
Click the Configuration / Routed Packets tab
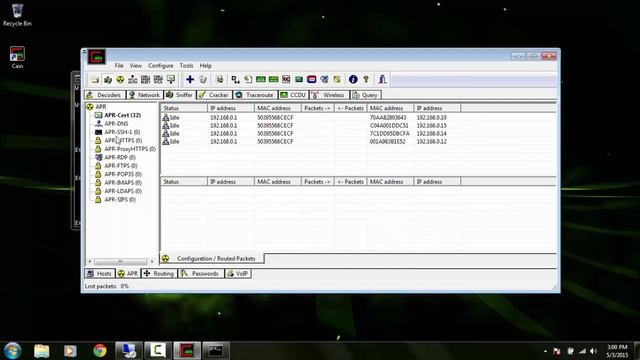tap(211, 258)
